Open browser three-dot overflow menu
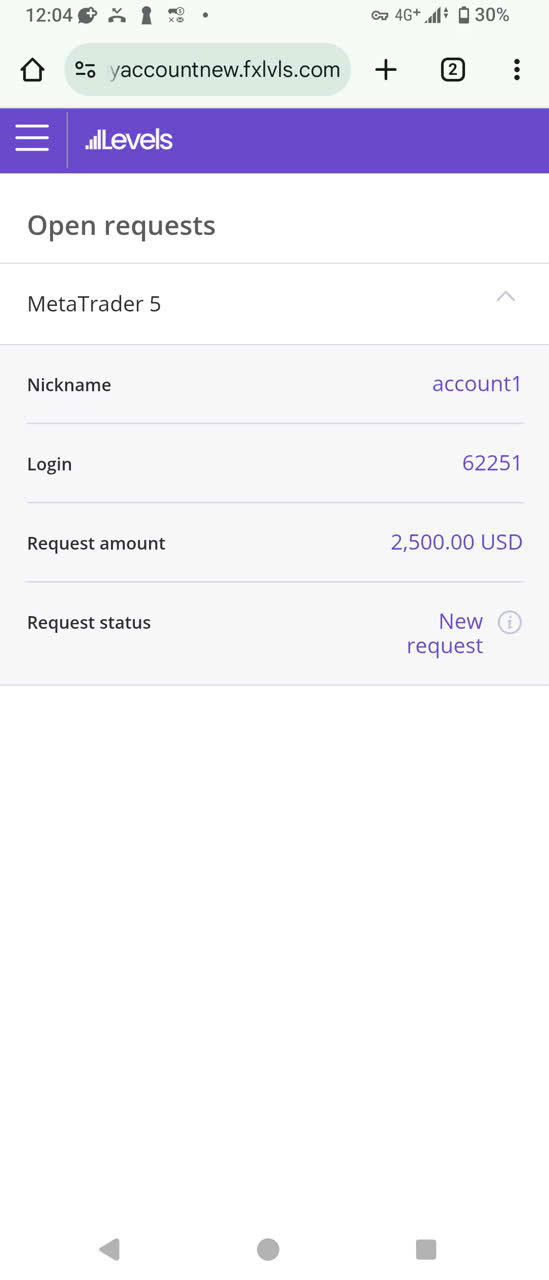This screenshot has width=549, height=1280. pos(516,69)
